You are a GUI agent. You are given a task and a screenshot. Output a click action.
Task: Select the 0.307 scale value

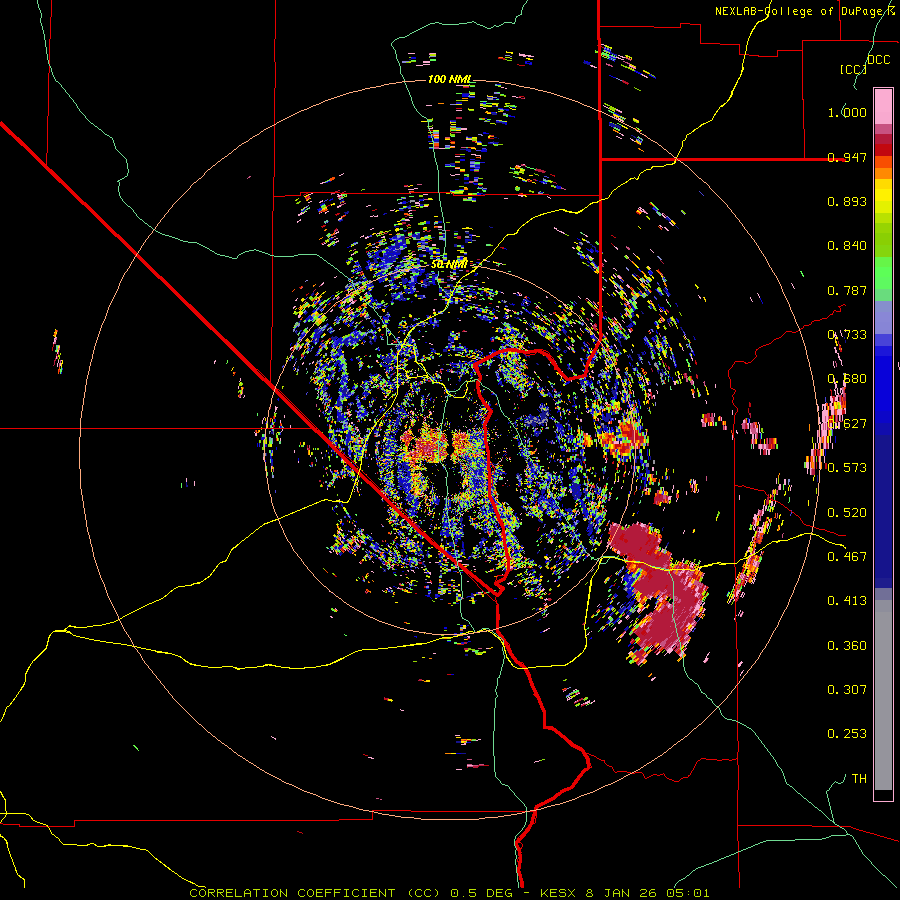coord(847,689)
